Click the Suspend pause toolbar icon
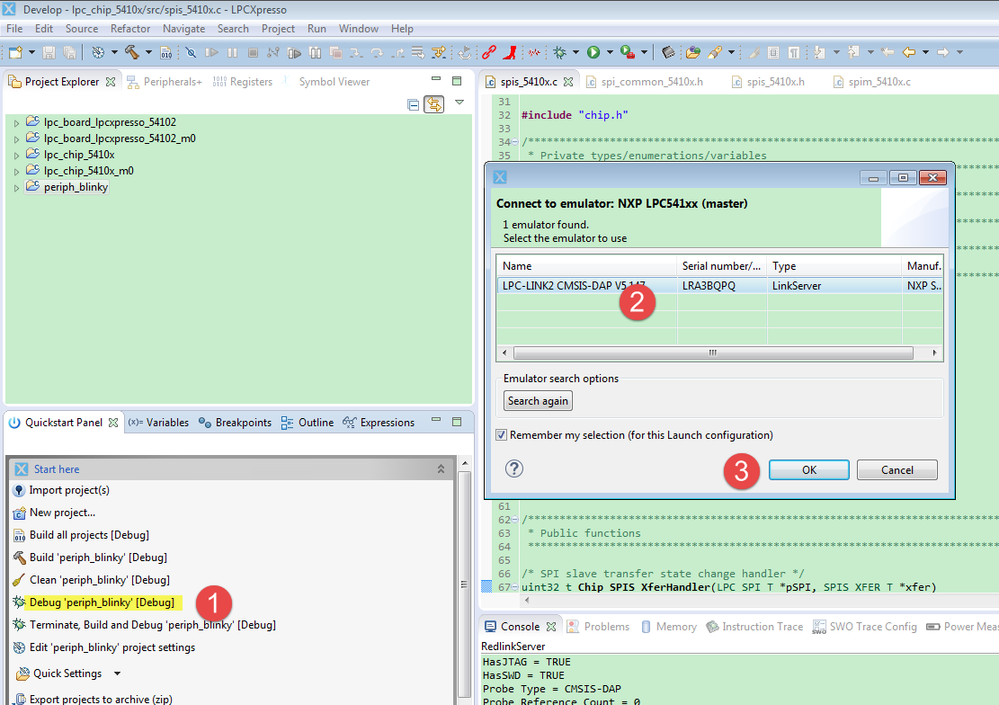Viewport: 999px width, 705px height. (233, 52)
